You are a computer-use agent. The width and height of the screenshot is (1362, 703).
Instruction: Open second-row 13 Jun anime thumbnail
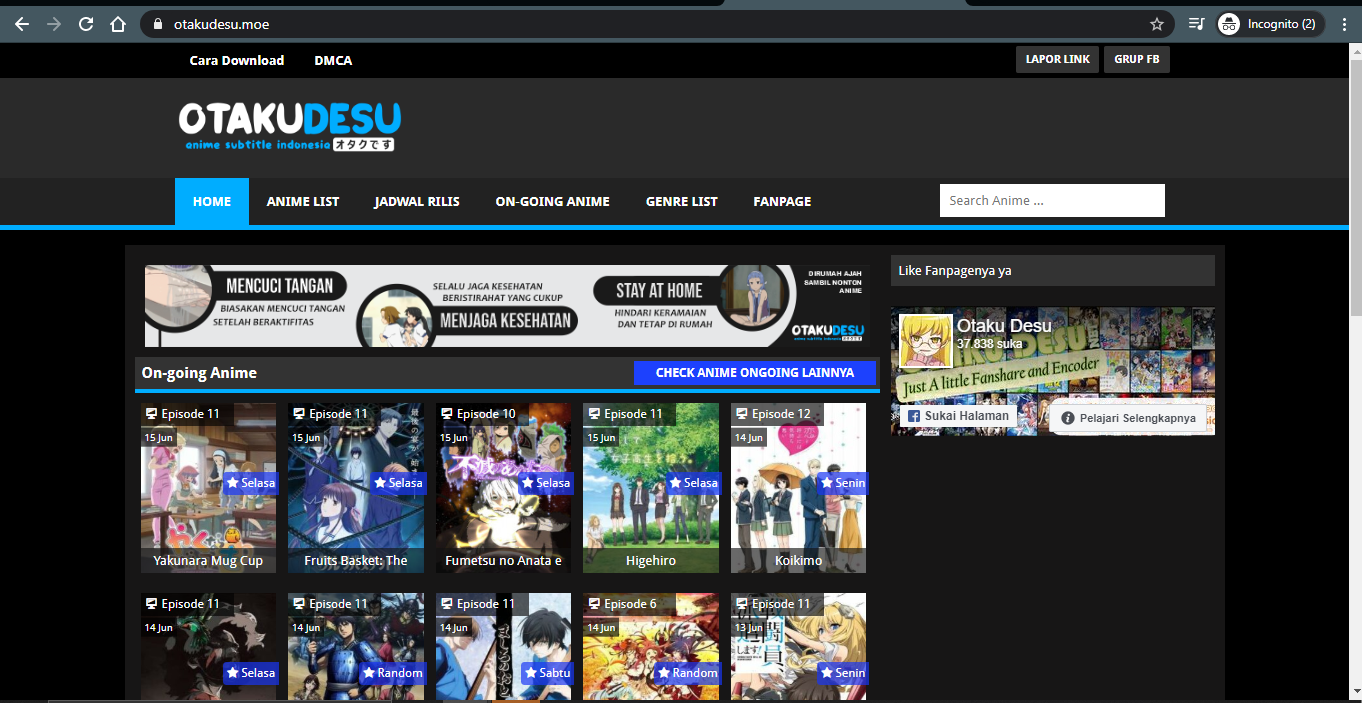[799, 647]
